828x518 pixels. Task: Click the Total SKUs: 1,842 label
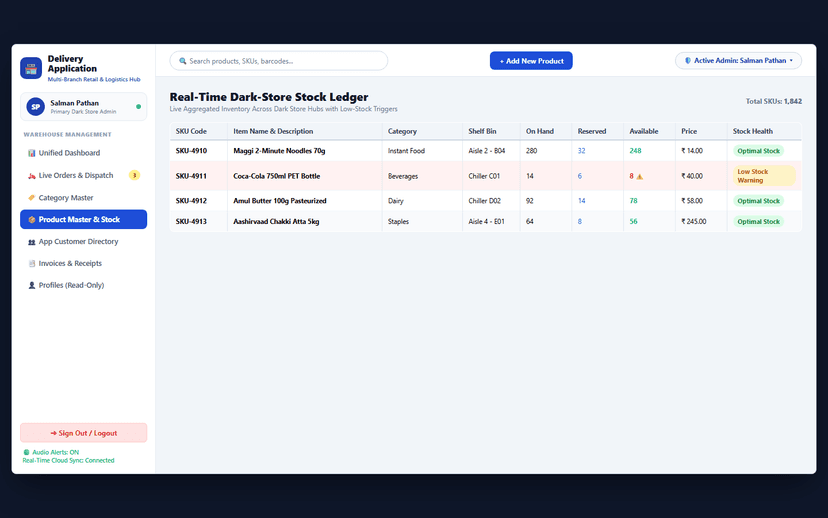click(774, 101)
